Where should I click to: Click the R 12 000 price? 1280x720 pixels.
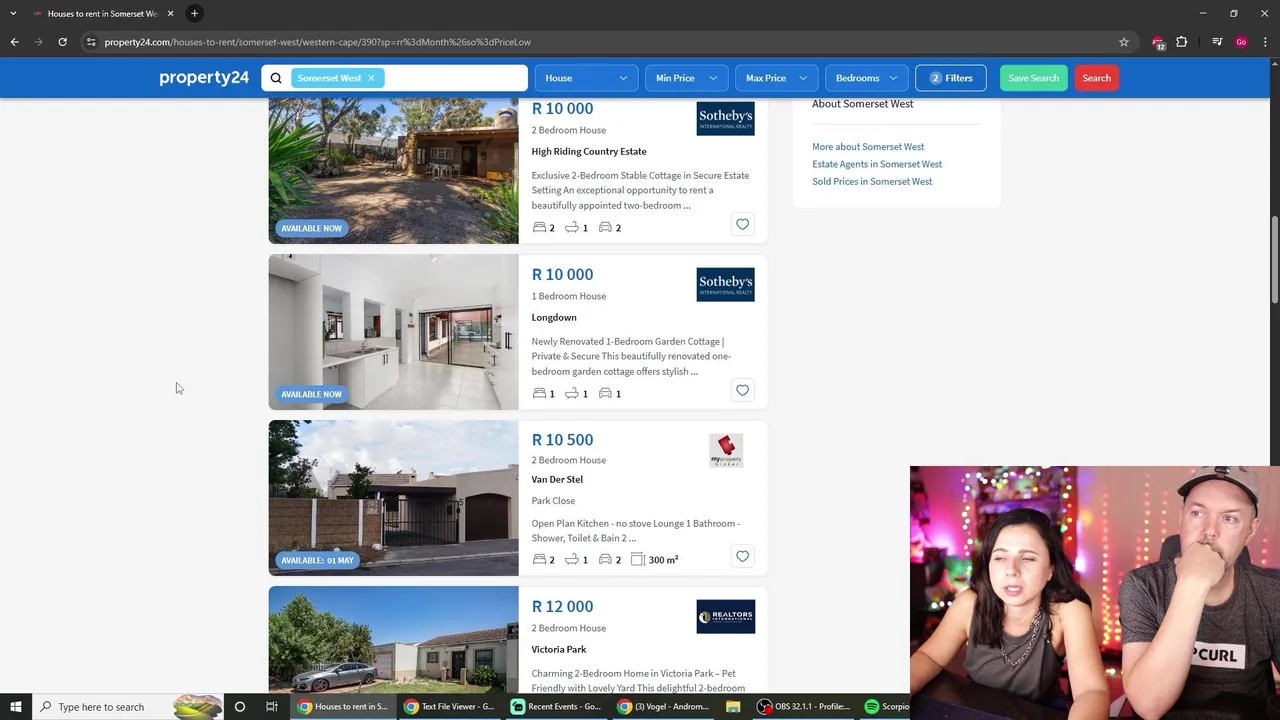(562, 606)
